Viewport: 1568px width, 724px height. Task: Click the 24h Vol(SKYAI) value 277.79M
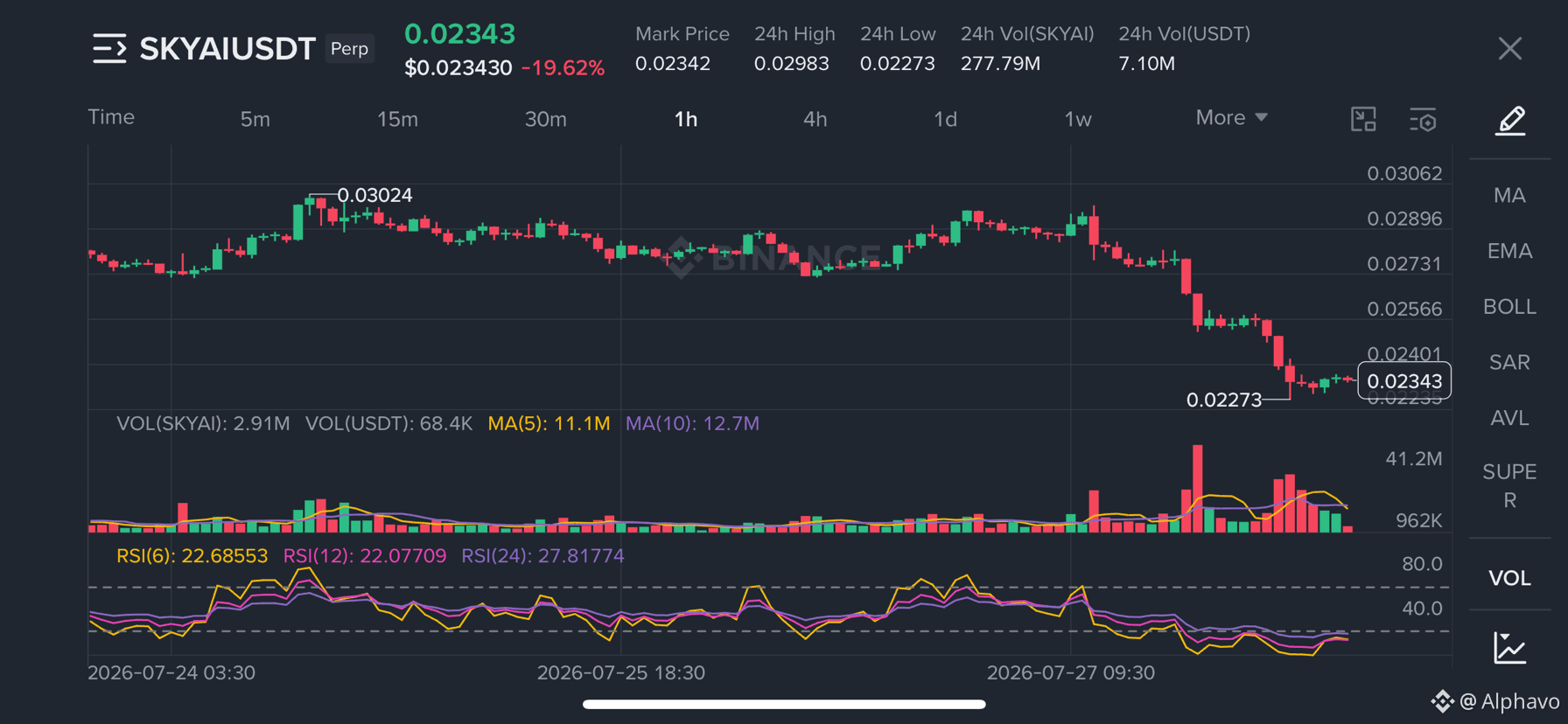1000,64
